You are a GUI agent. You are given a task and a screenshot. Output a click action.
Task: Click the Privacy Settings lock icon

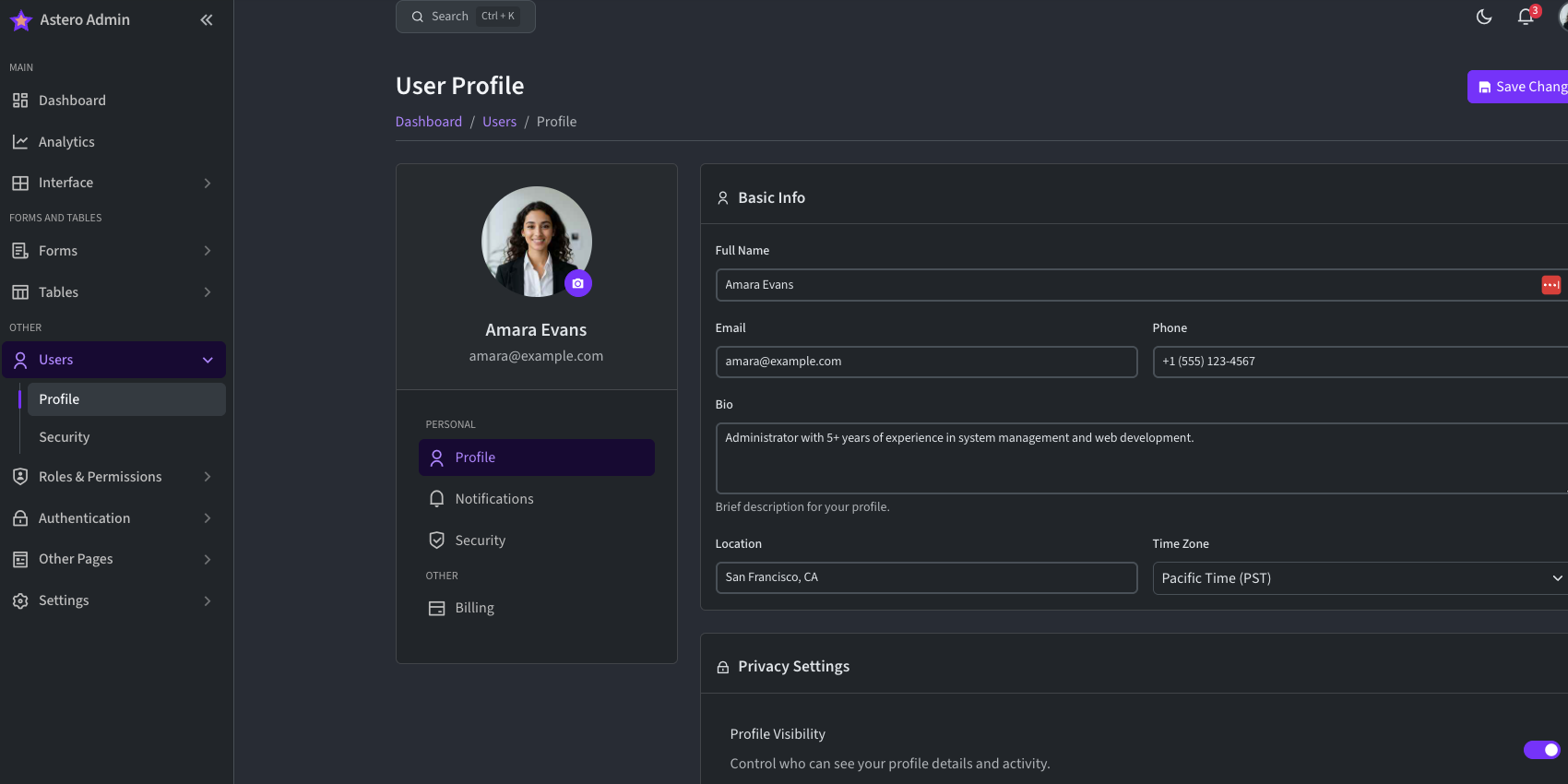(x=723, y=667)
